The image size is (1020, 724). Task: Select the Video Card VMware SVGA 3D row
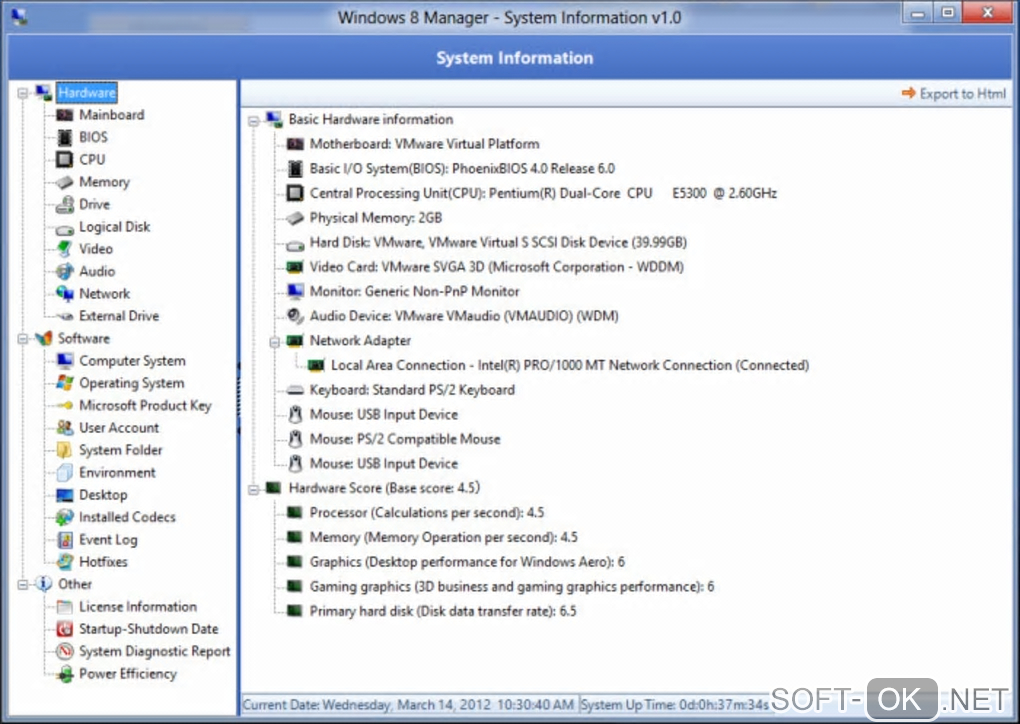click(496, 267)
